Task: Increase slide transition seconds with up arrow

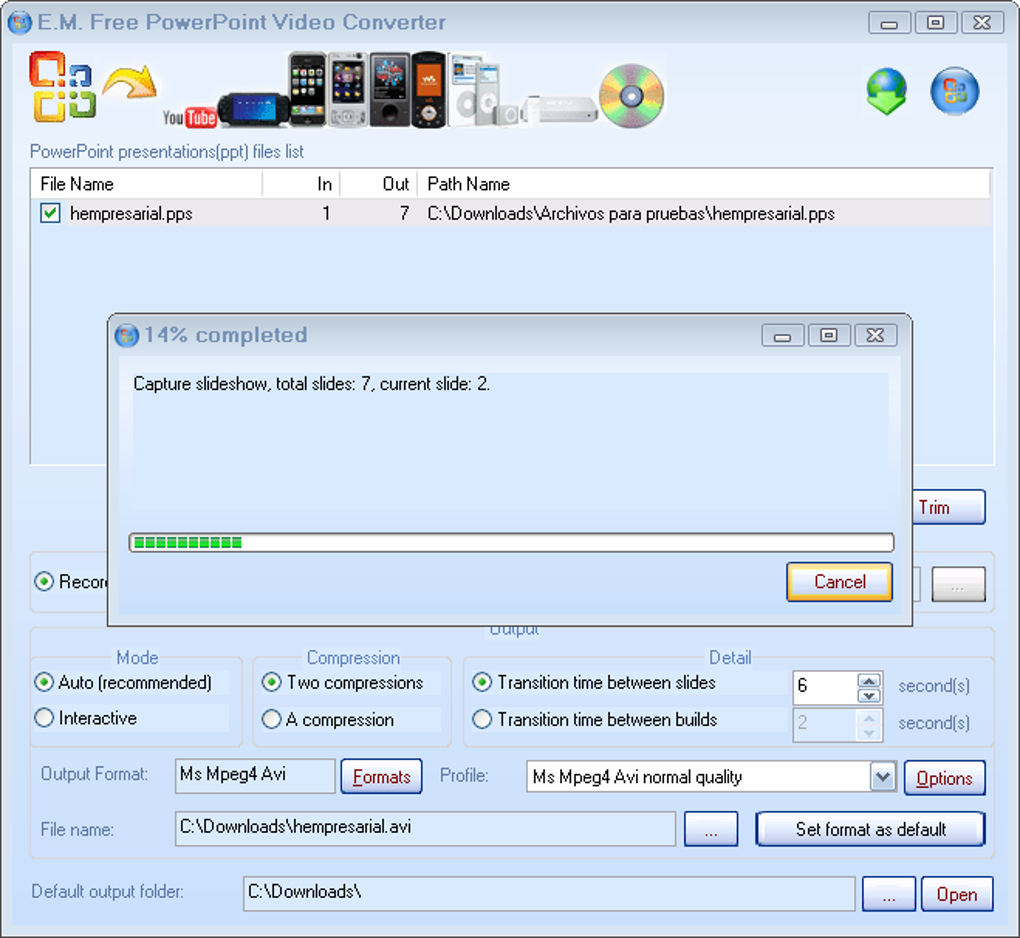Action: [x=869, y=680]
